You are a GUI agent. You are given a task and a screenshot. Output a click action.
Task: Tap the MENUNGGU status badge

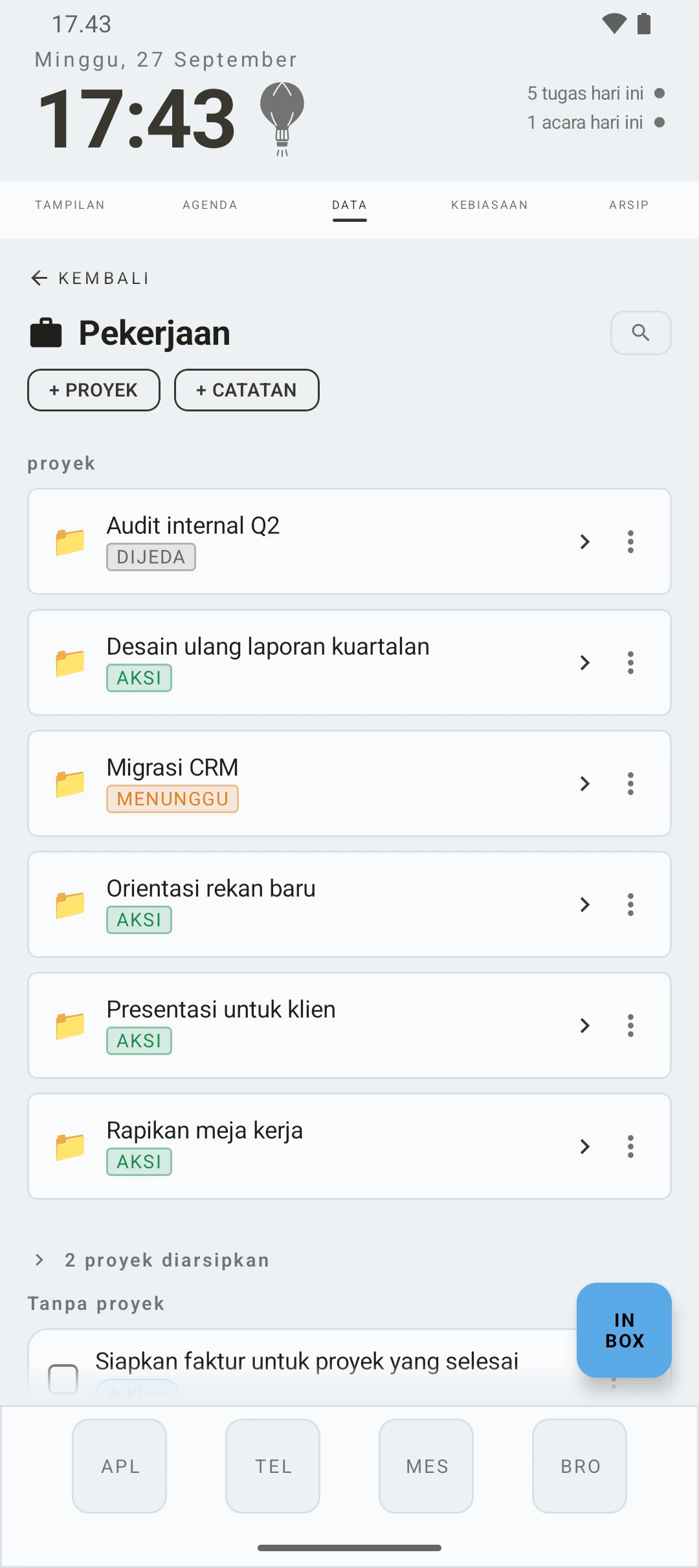click(x=173, y=799)
